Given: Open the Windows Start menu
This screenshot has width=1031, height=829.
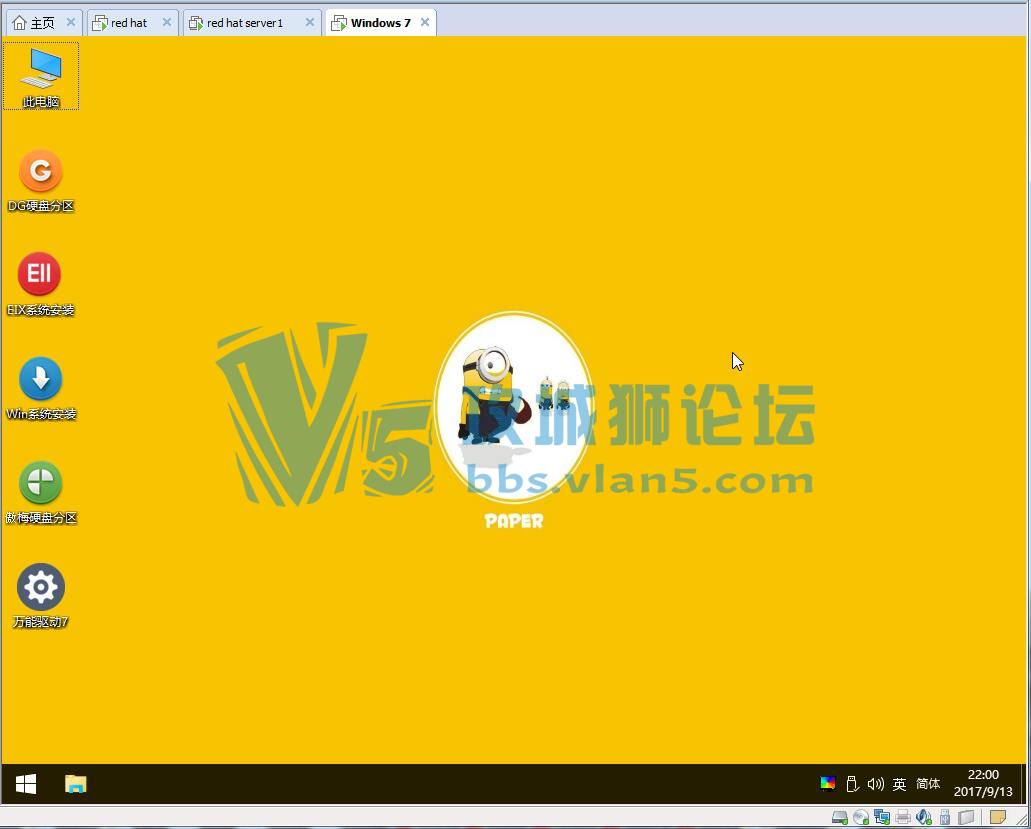Looking at the screenshot, I should [26, 784].
